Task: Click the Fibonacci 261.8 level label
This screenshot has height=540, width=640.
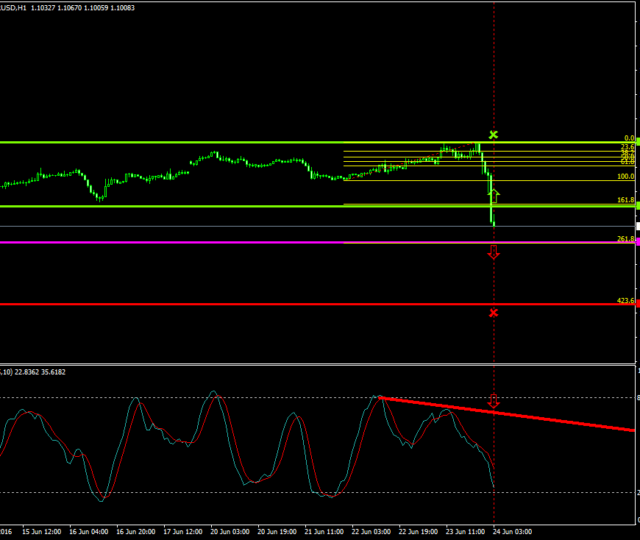Action: click(626, 239)
